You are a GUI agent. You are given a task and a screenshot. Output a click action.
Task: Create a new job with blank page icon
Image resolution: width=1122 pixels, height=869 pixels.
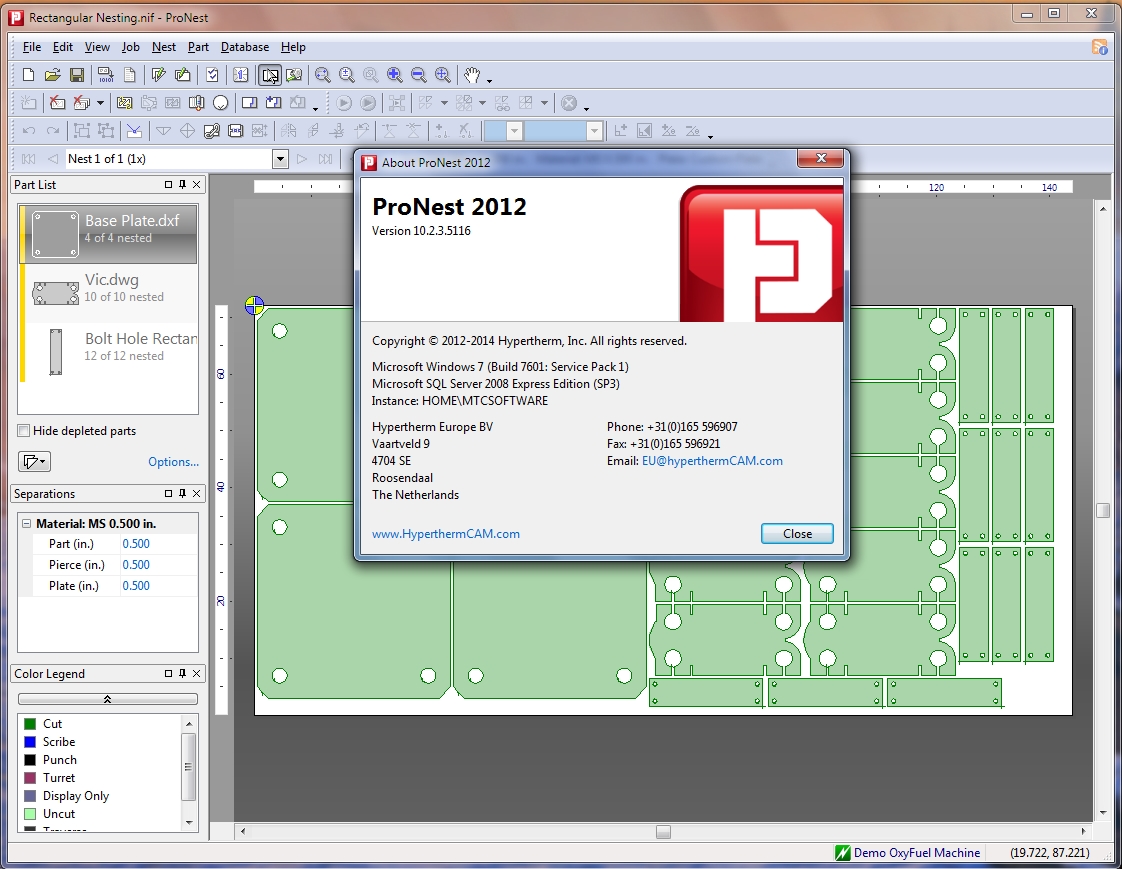(29, 75)
